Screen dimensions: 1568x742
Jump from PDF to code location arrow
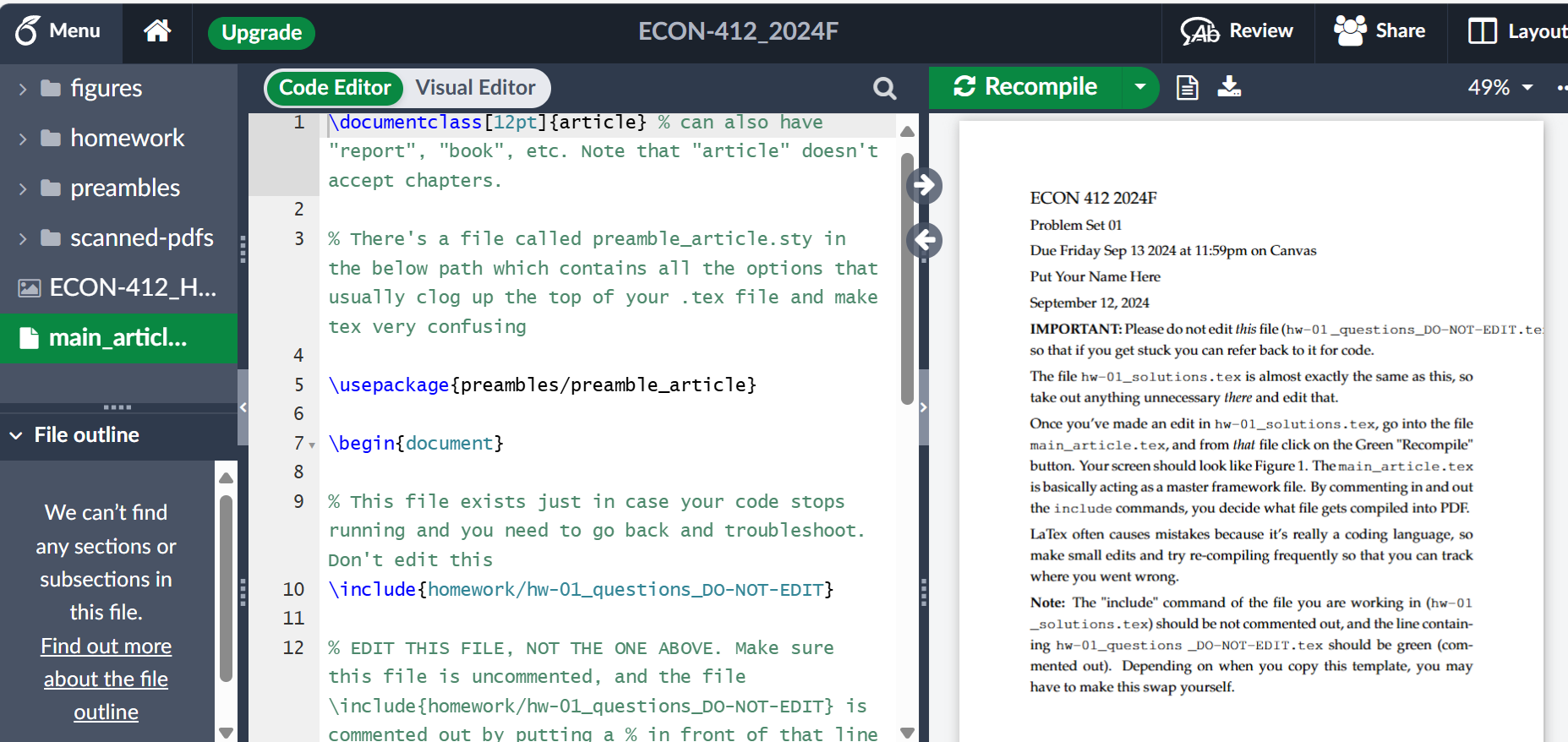pos(925,241)
